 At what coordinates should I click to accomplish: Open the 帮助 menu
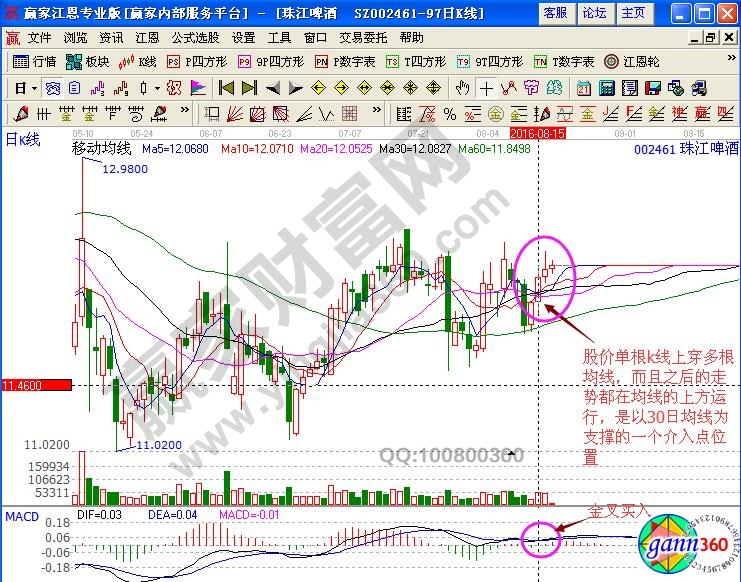412,37
